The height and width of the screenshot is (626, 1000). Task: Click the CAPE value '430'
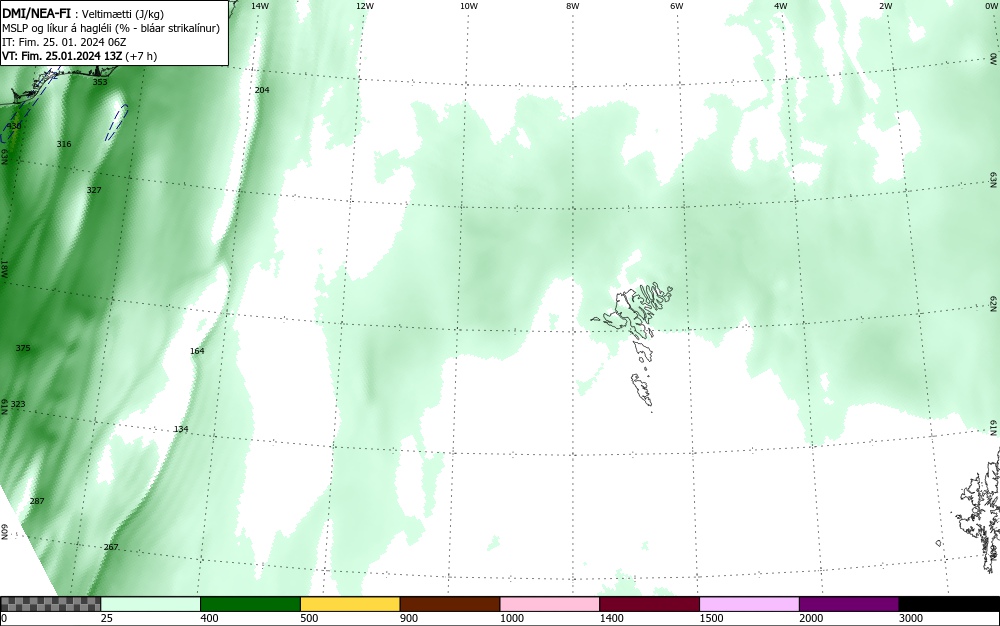pyautogui.click(x=14, y=126)
